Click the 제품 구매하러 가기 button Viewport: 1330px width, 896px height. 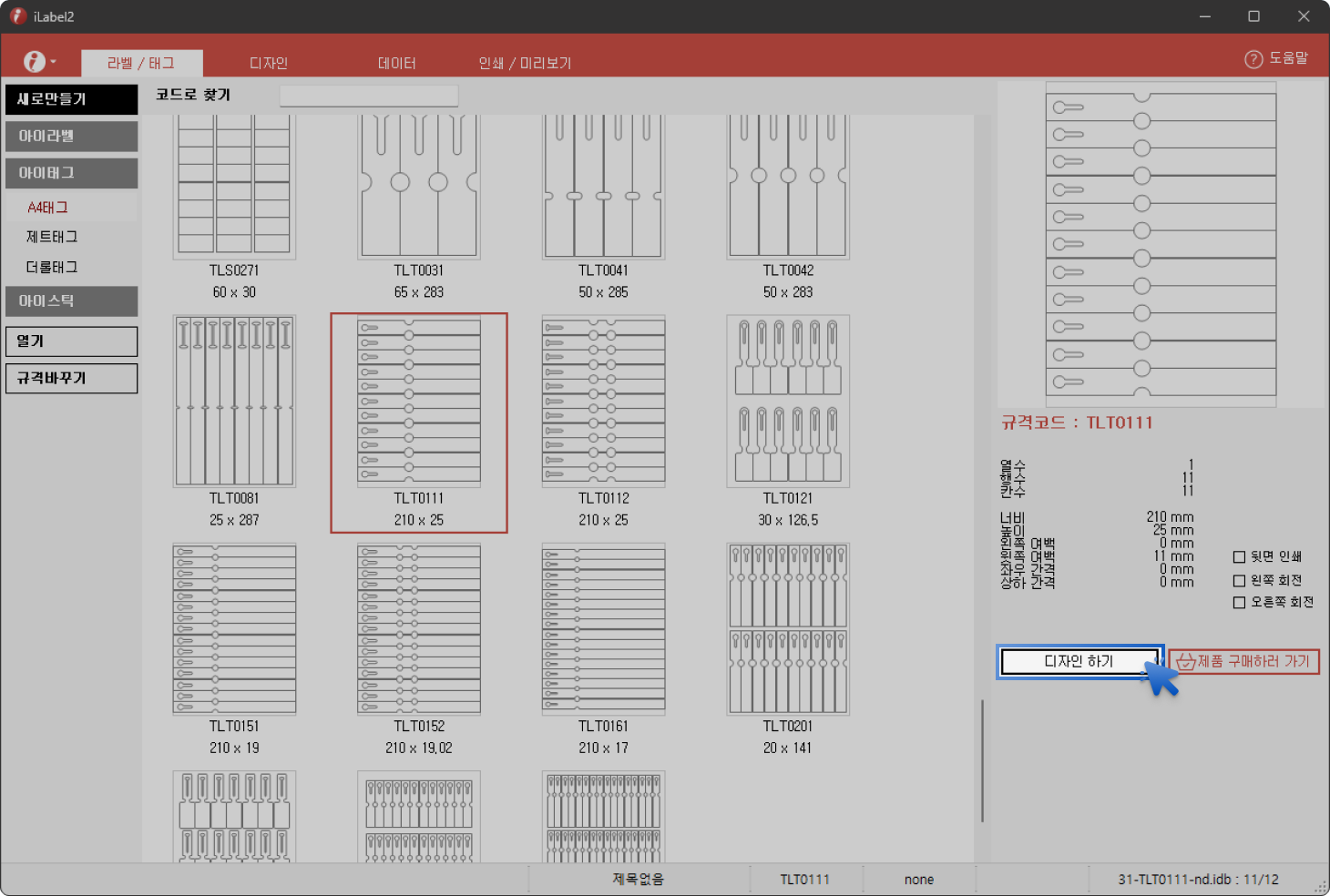point(1243,661)
